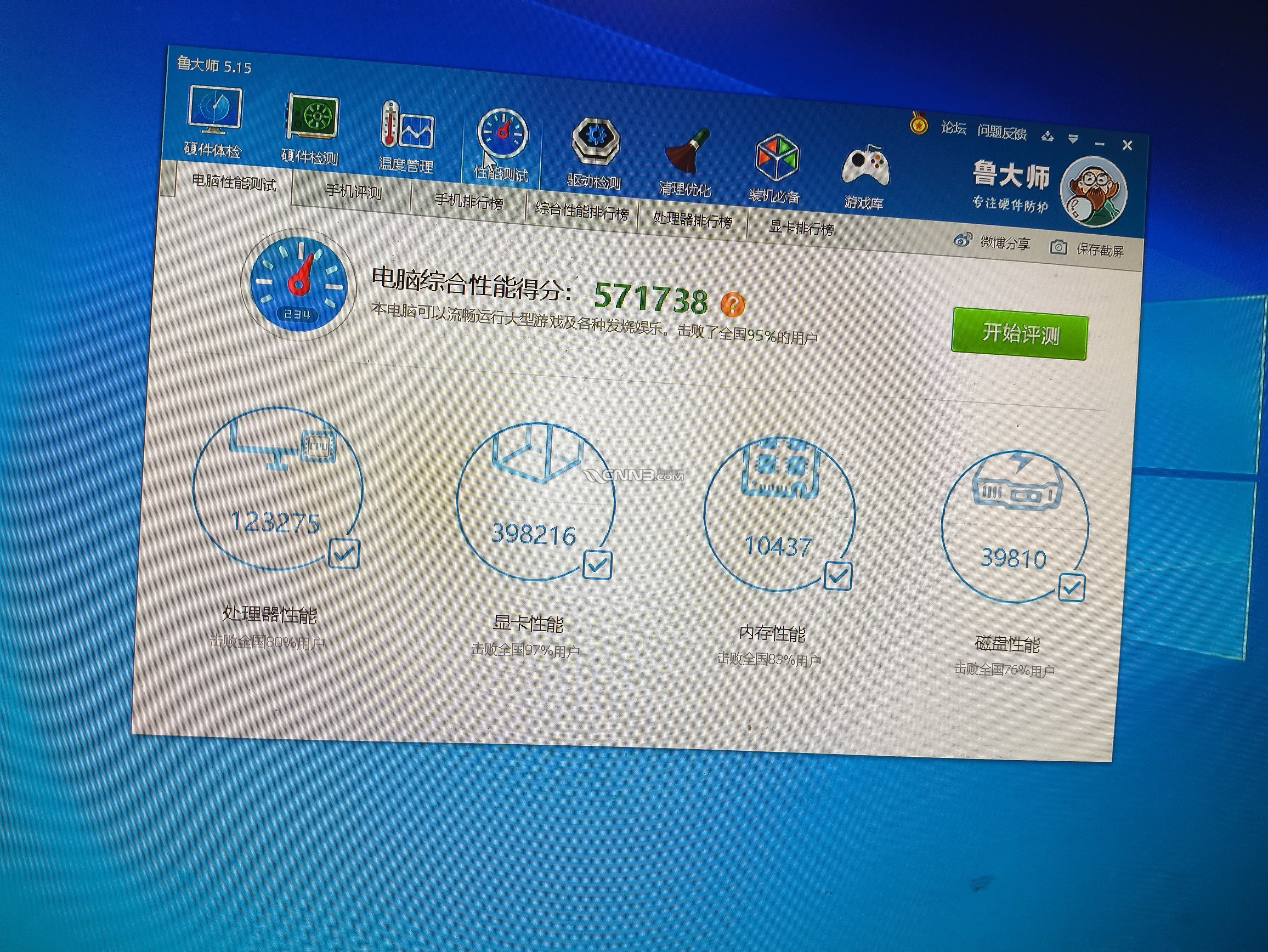Screen dimensions: 1268x952
Task: Click the 鲁大师 5.15 window title
Action: [214, 65]
